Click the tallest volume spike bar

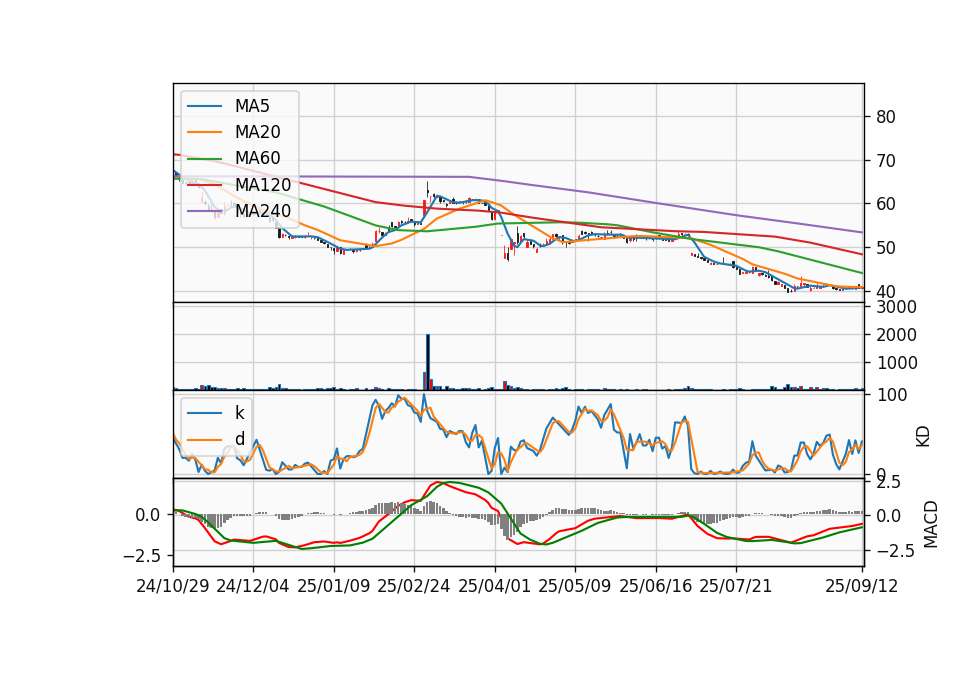[428, 362]
